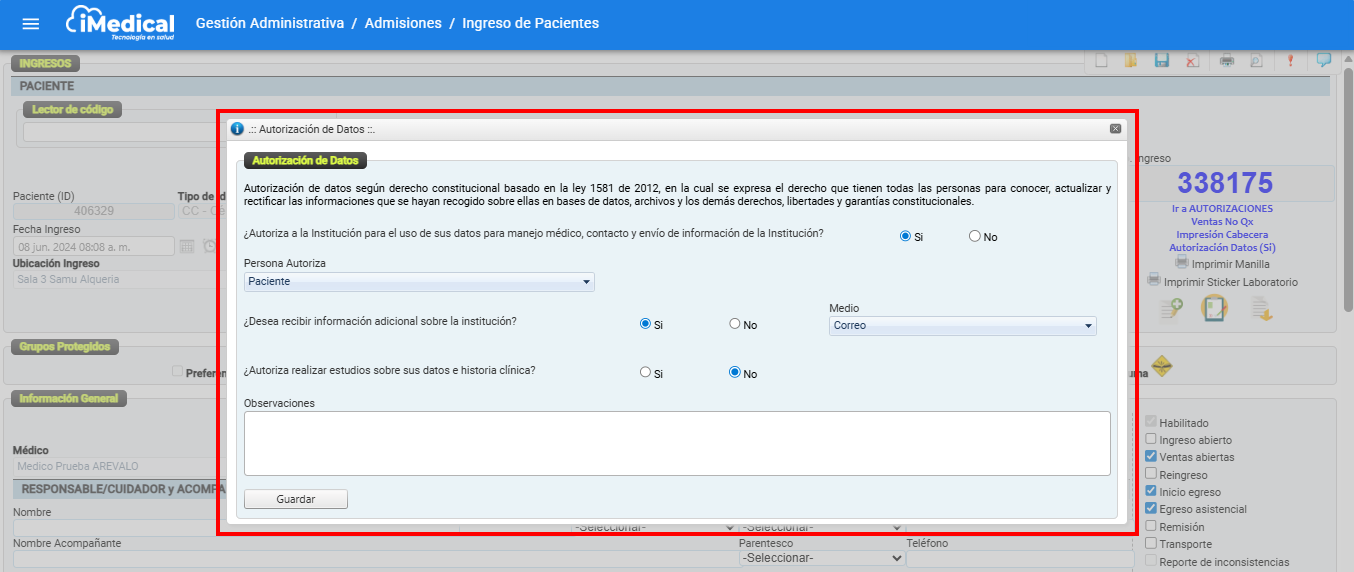Click the printer icon in top toolbar

coord(1227,60)
